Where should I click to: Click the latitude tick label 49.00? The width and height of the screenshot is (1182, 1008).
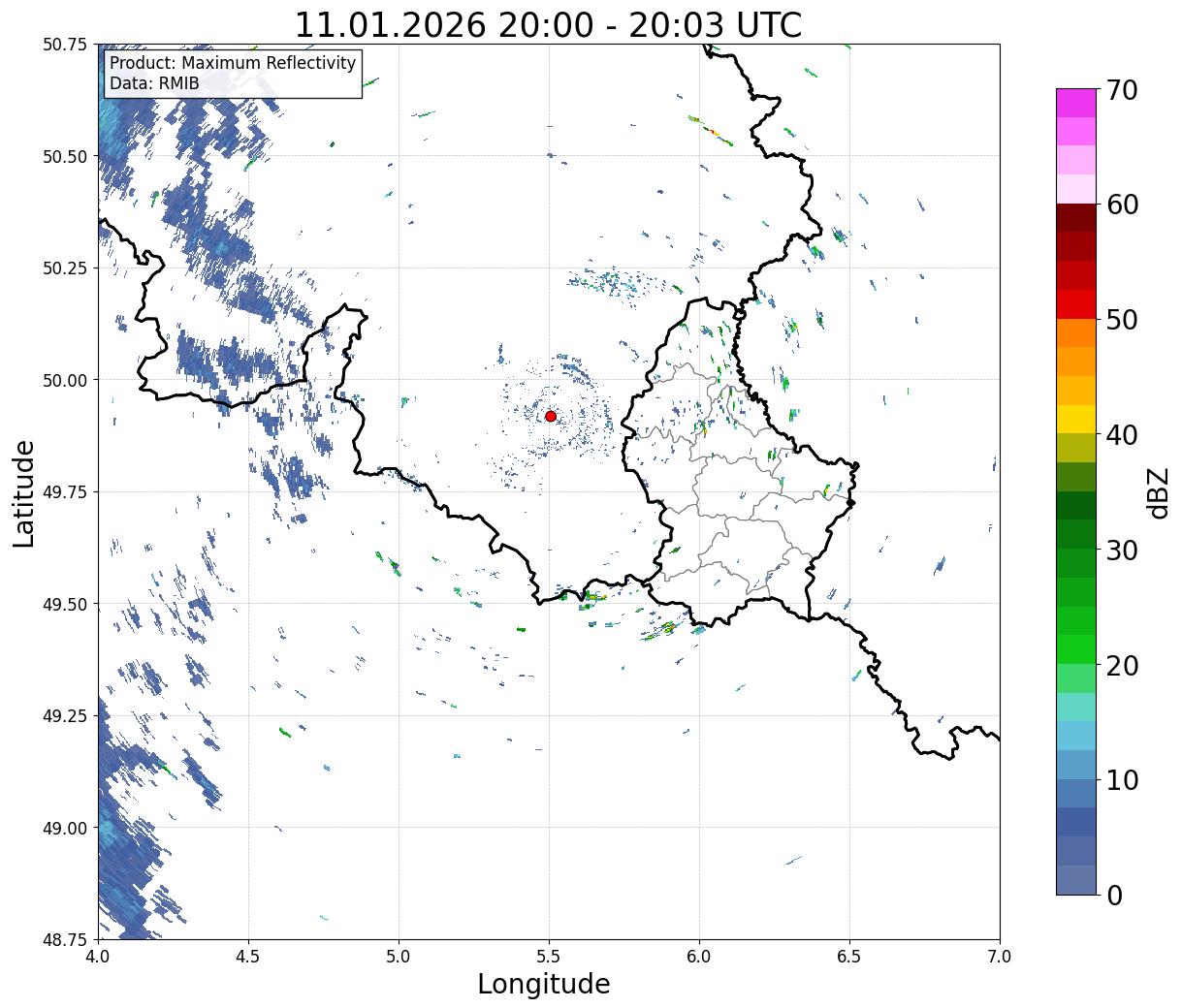click(x=65, y=828)
